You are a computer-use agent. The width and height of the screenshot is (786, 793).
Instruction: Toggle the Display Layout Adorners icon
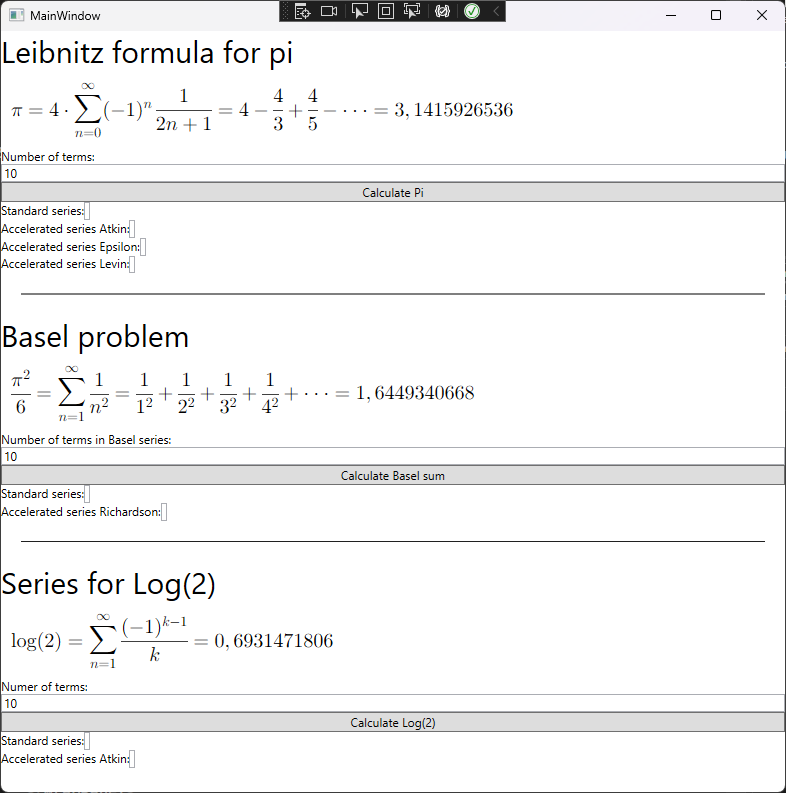[x=386, y=11]
